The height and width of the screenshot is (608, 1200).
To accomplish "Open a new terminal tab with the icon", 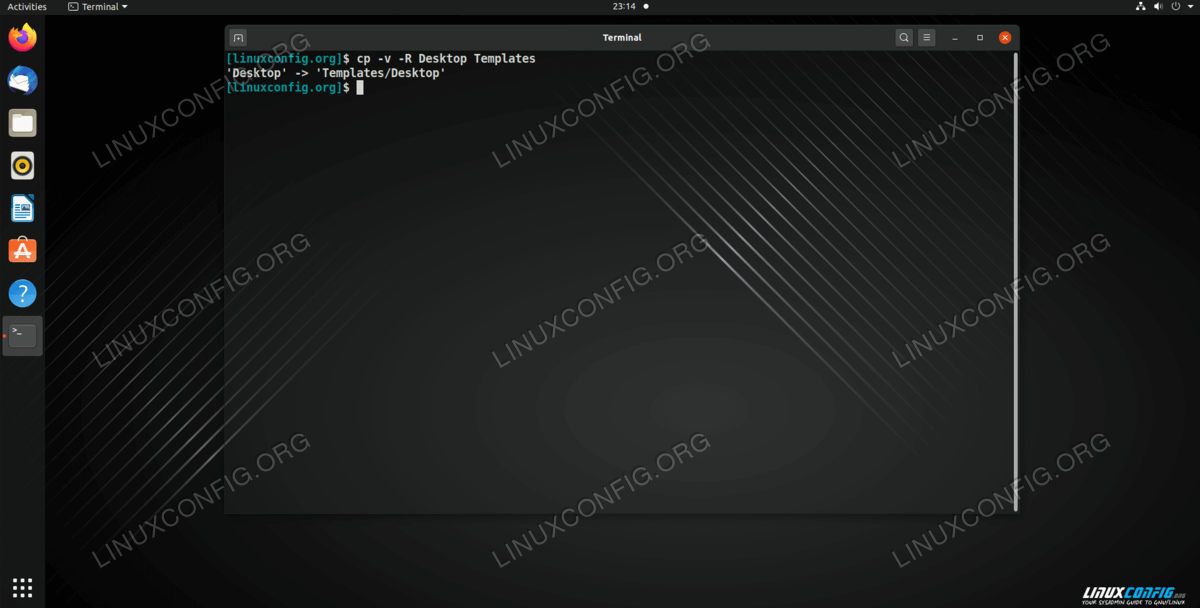I will coord(238,38).
